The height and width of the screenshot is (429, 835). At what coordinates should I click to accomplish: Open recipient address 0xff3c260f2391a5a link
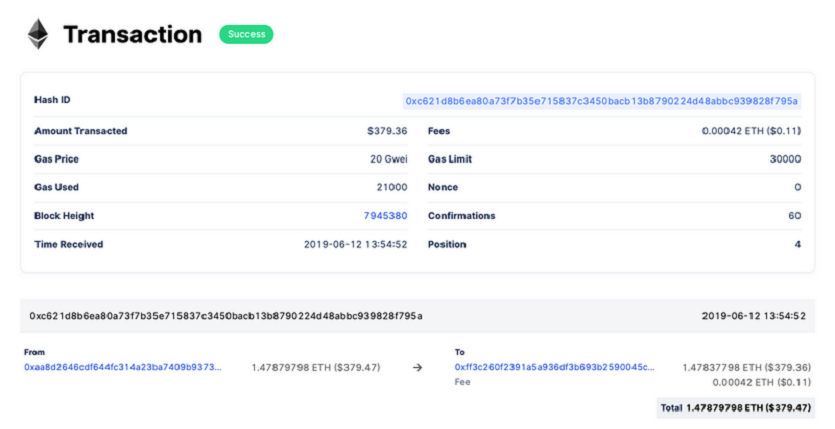click(554, 367)
